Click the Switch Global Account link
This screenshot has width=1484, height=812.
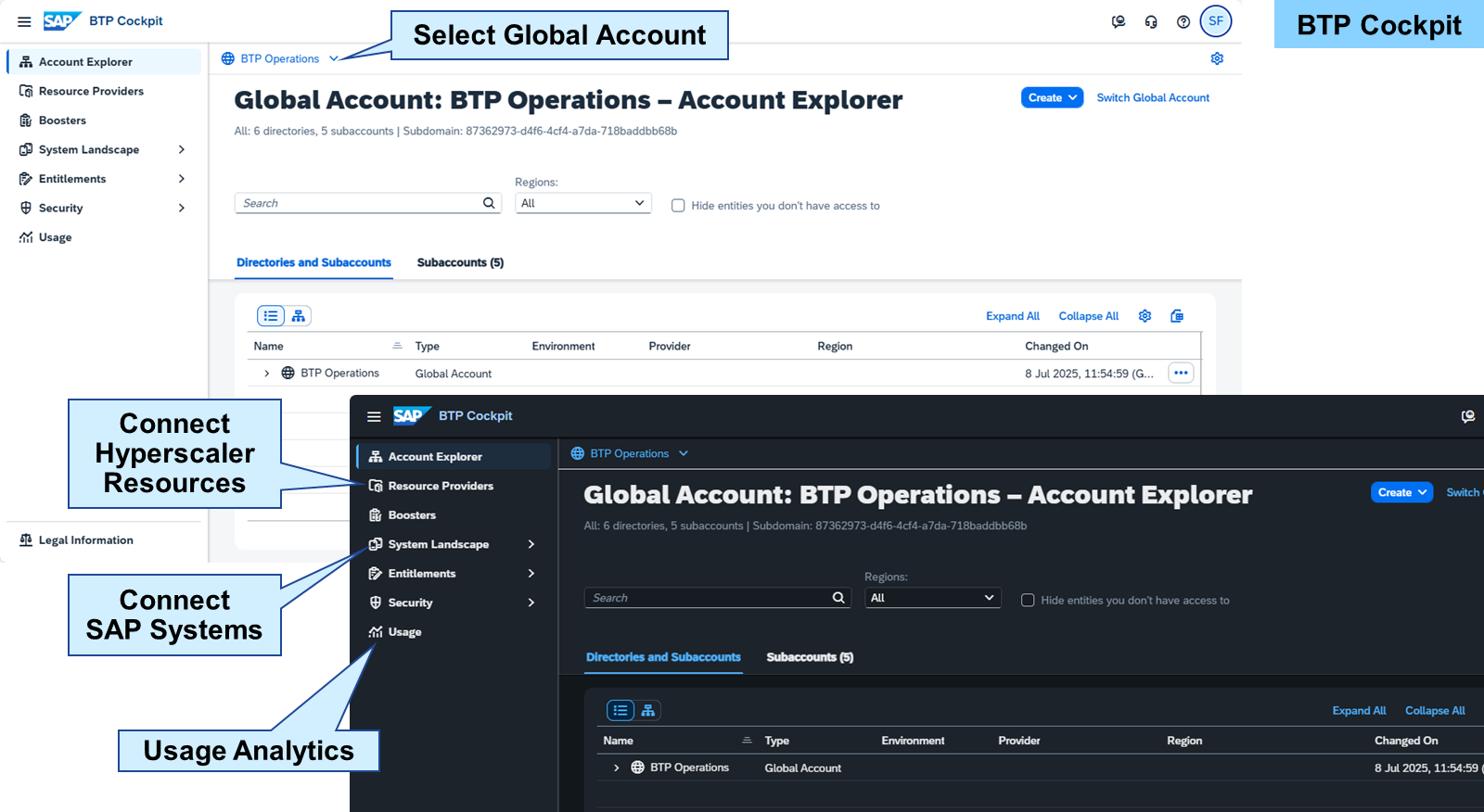[x=1153, y=97]
